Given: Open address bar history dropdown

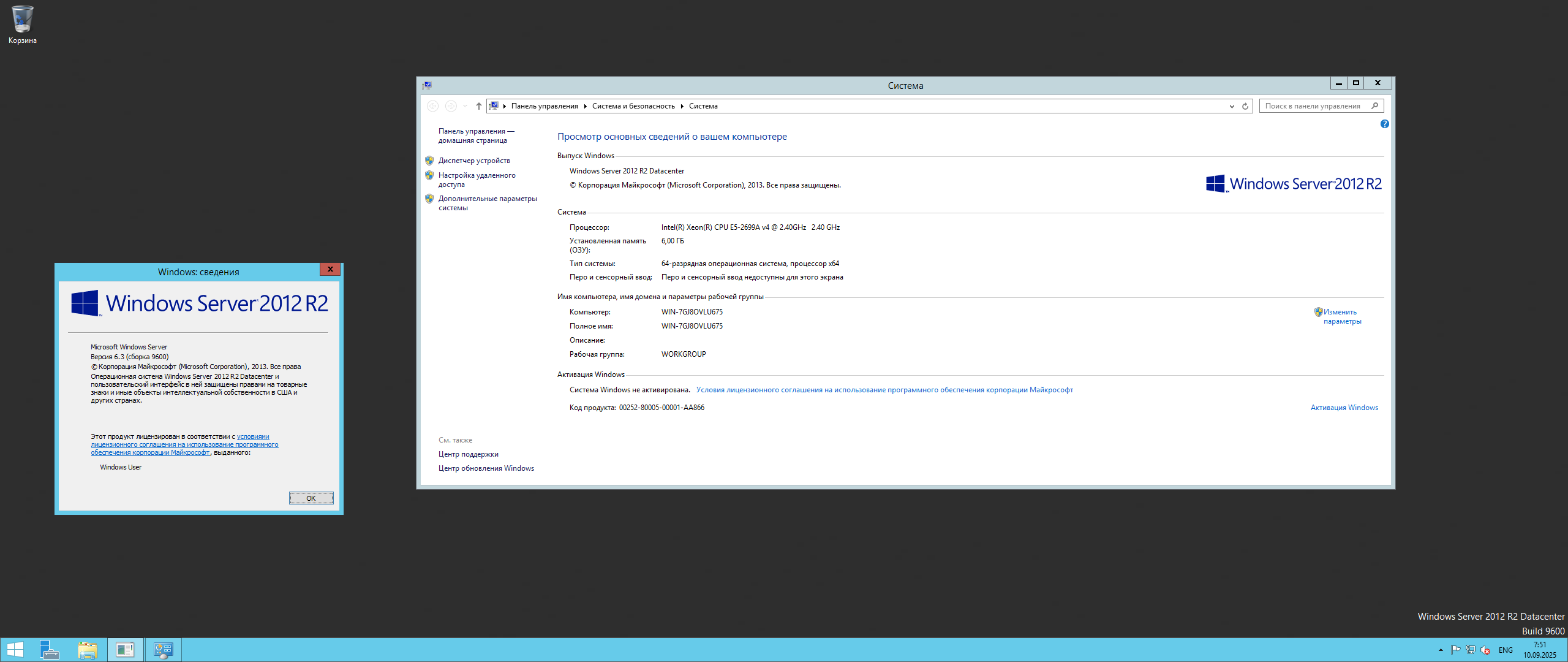Looking at the screenshot, I should 1232,106.
